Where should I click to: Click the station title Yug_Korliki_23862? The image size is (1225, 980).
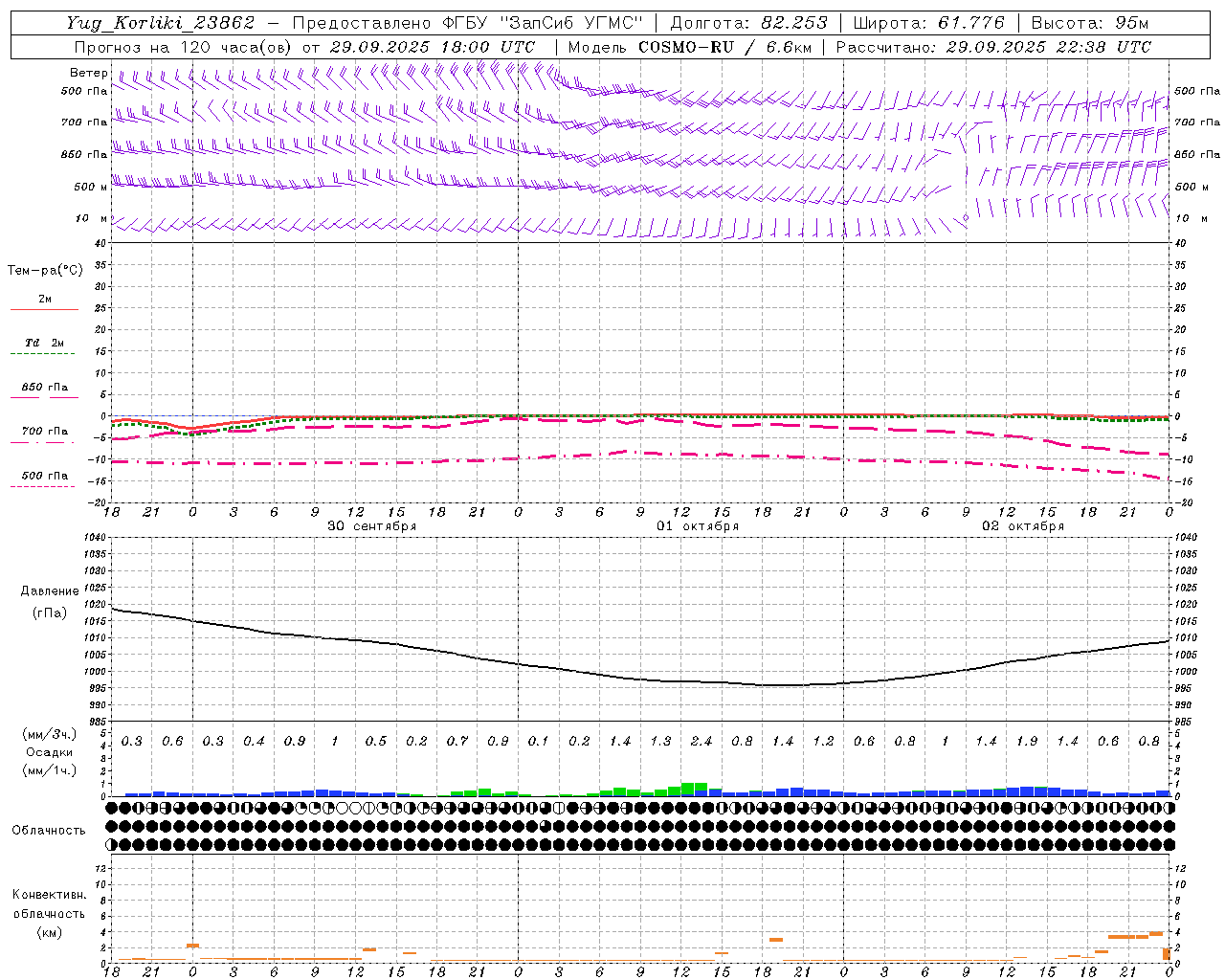point(161,23)
